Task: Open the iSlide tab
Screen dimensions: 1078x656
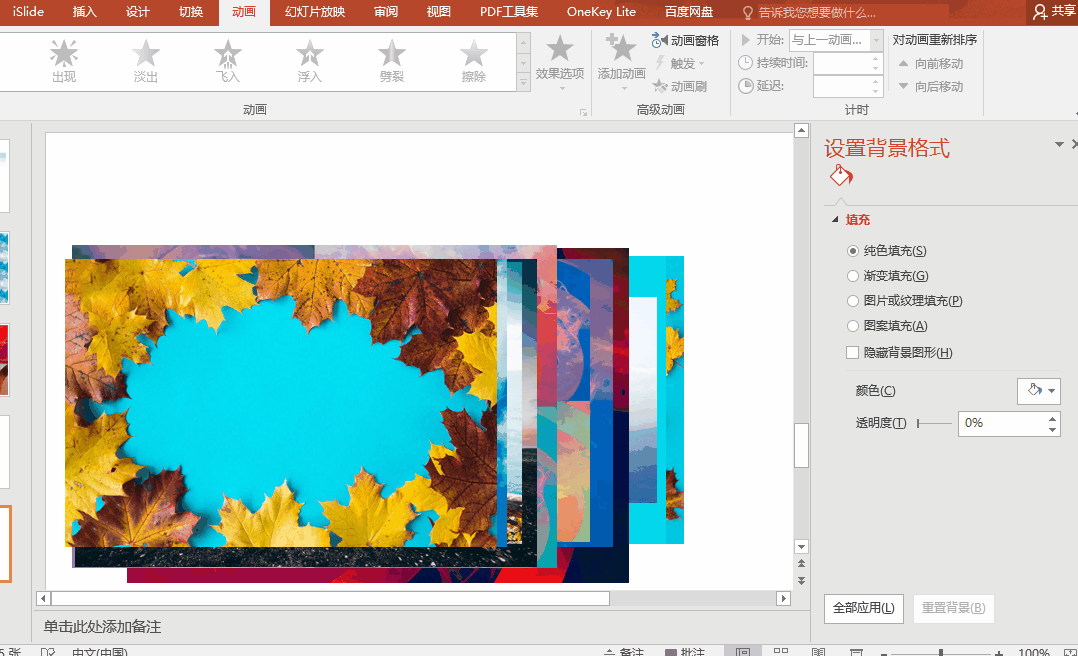Action: pyautogui.click(x=28, y=12)
